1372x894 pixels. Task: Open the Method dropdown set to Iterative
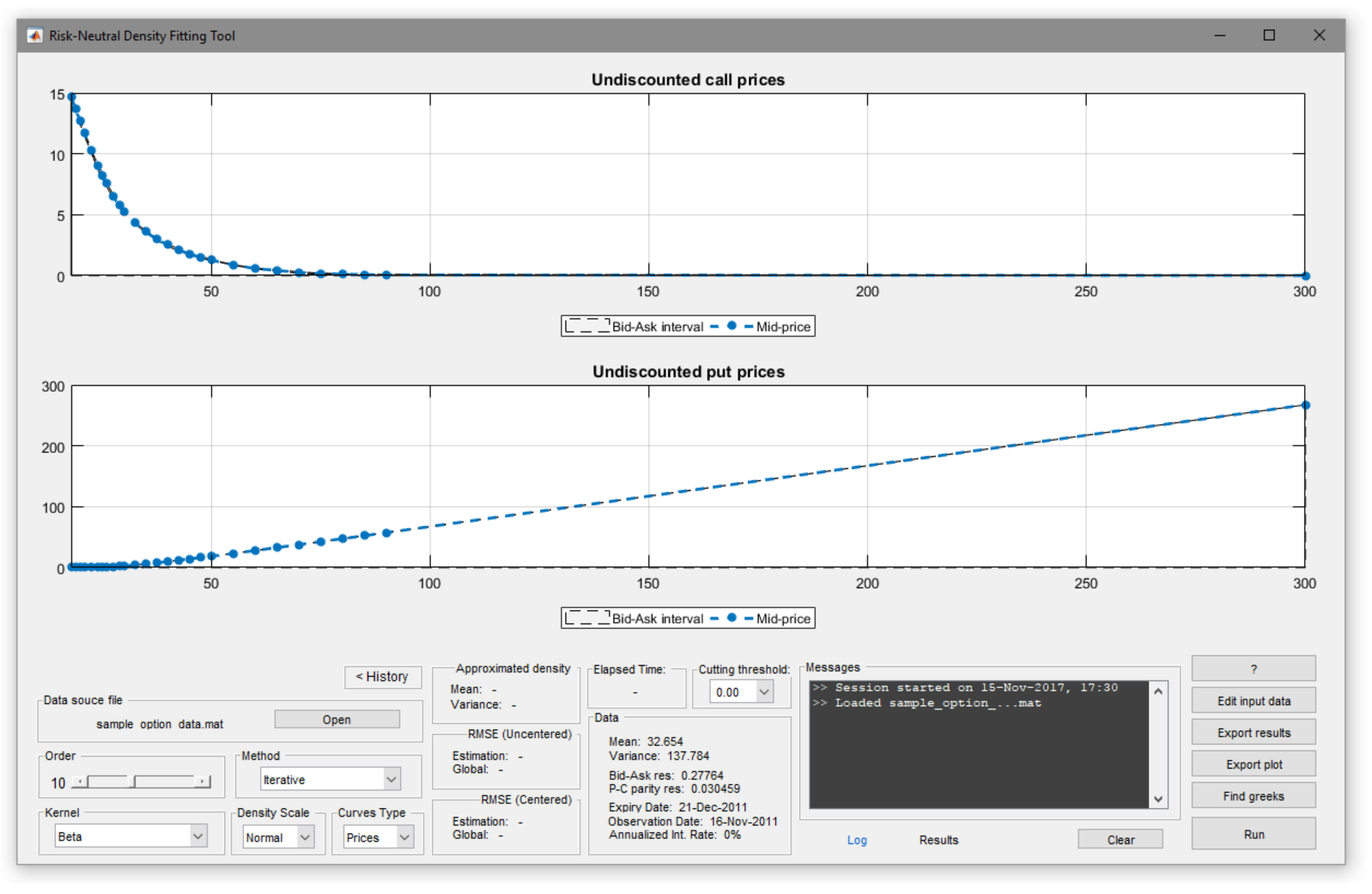coord(391,780)
